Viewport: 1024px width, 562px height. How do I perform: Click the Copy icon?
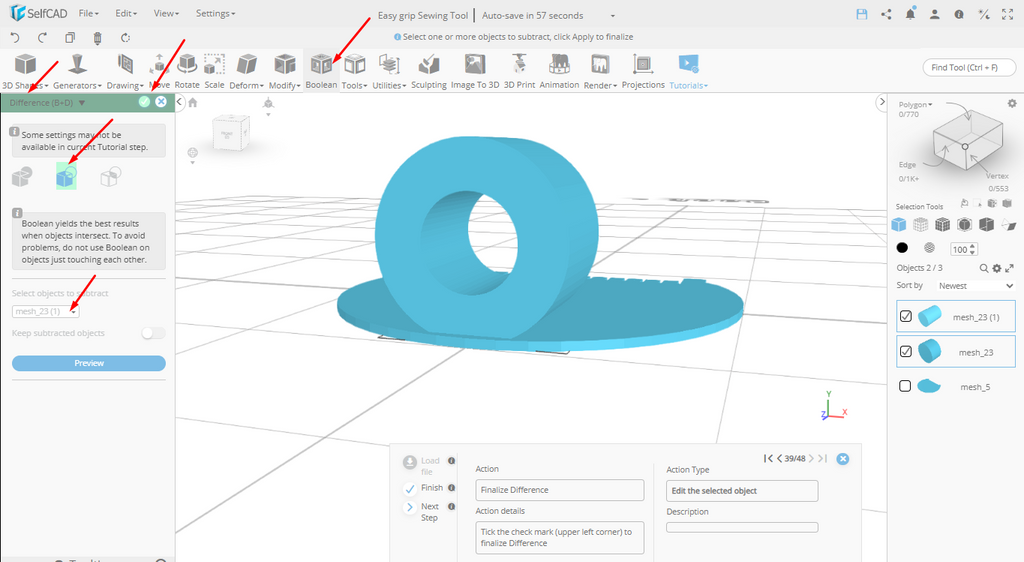70,37
